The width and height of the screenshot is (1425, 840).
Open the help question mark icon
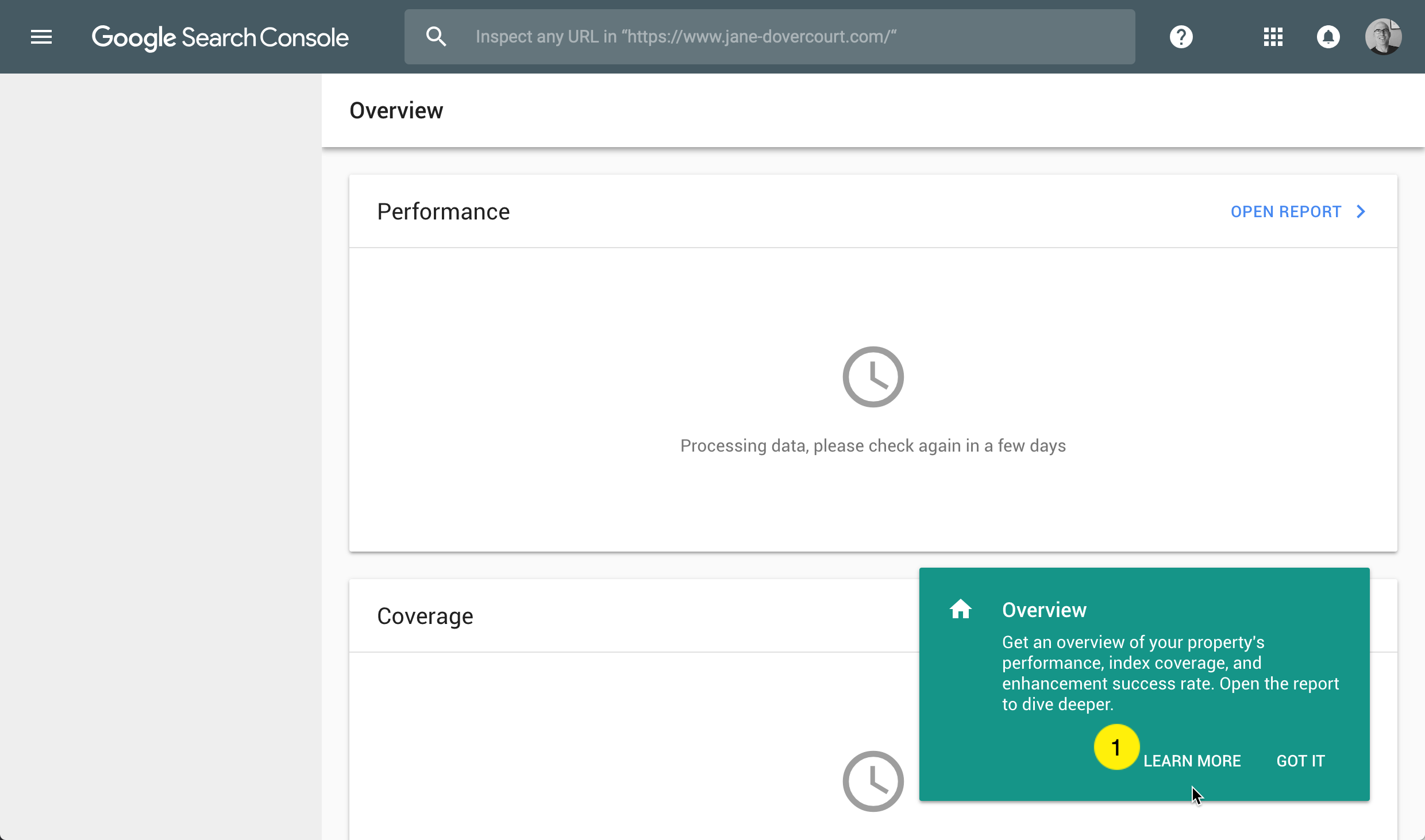(1181, 37)
